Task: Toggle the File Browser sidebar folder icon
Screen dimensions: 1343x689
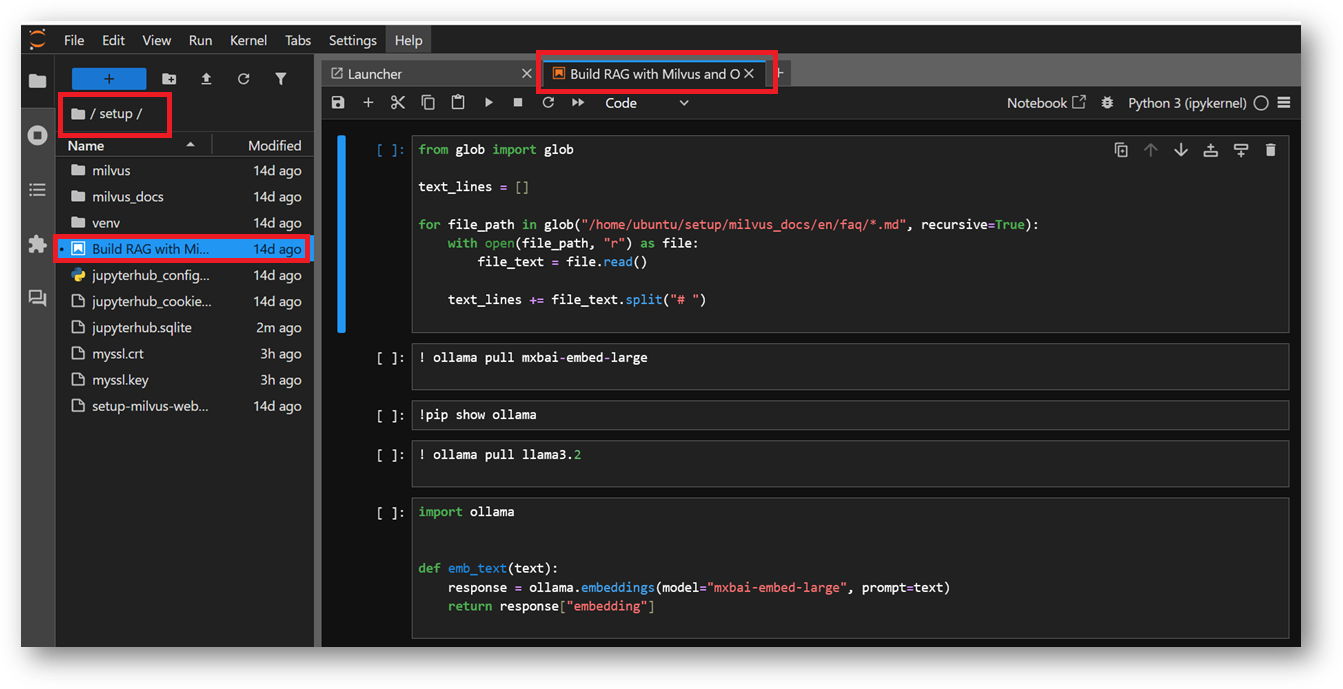Action: point(38,81)
